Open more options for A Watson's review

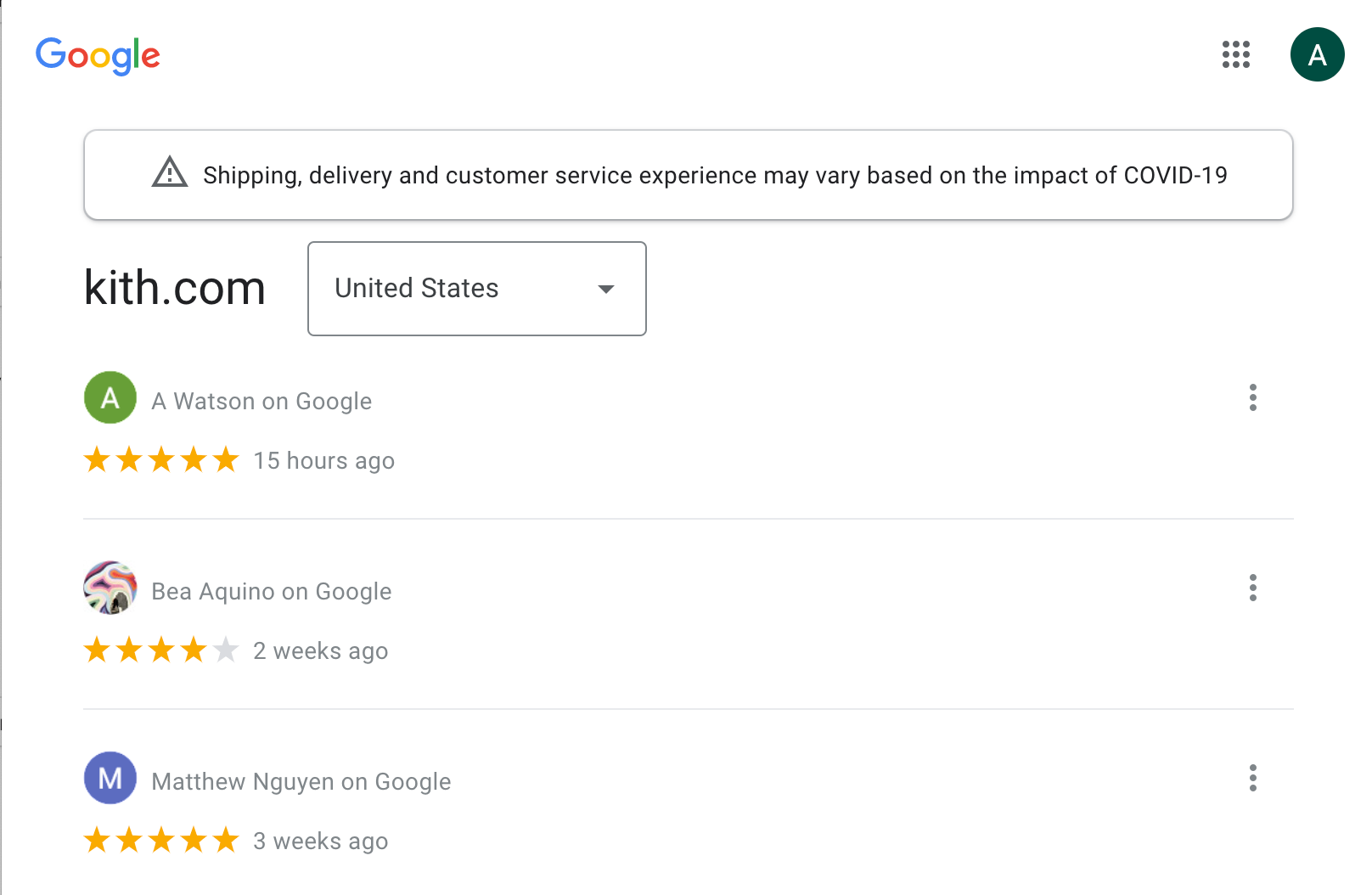click(1252, 397)
